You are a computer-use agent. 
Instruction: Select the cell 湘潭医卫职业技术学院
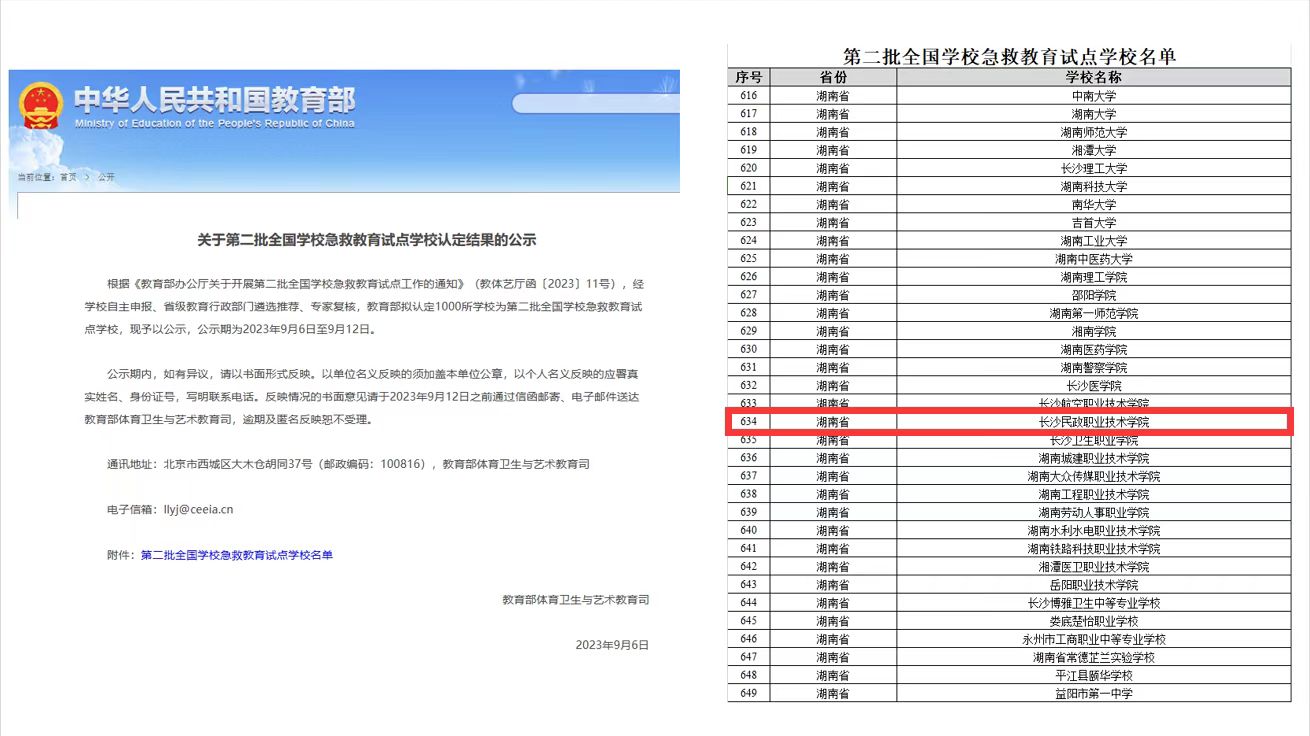[x=1094, y=566]
